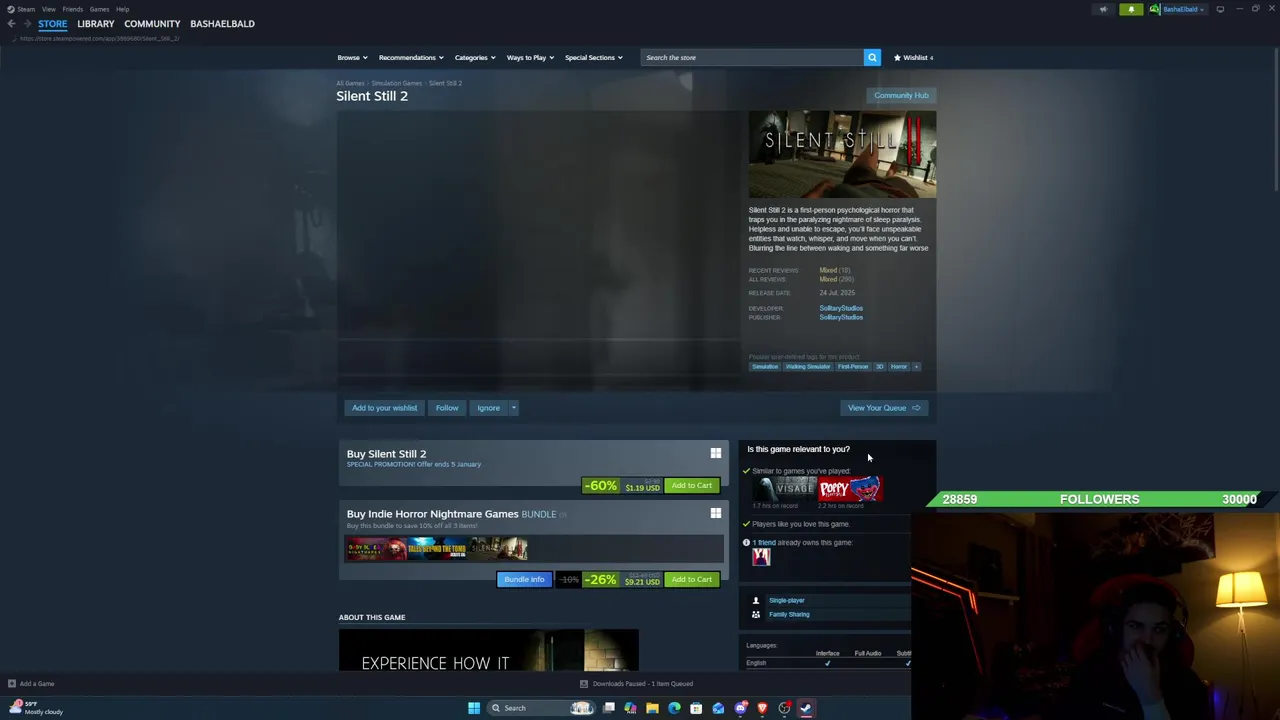Screen dimensions: 1280x720
Task: Open the BASHAELBALD profile tab
Action: 222,23
